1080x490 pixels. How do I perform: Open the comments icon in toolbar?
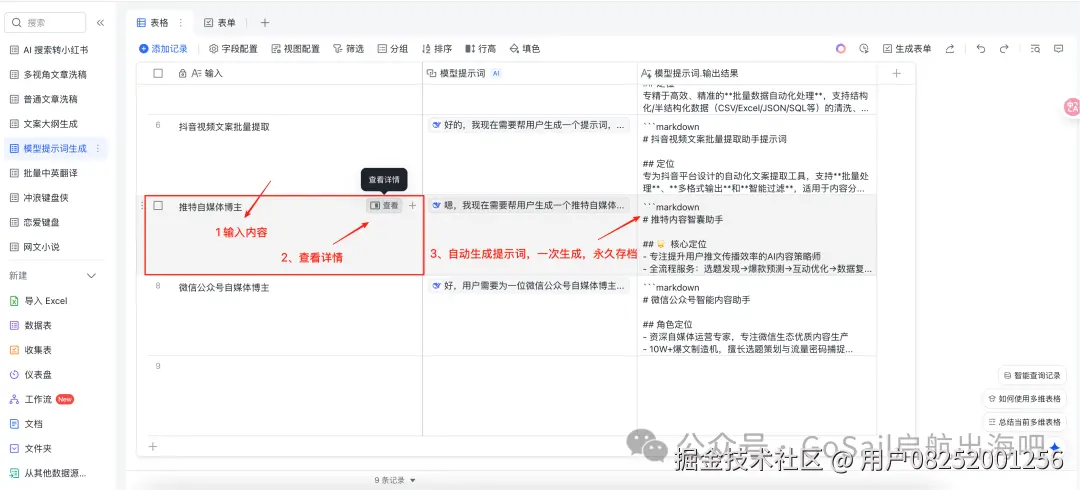click(x=1059, y=49)
